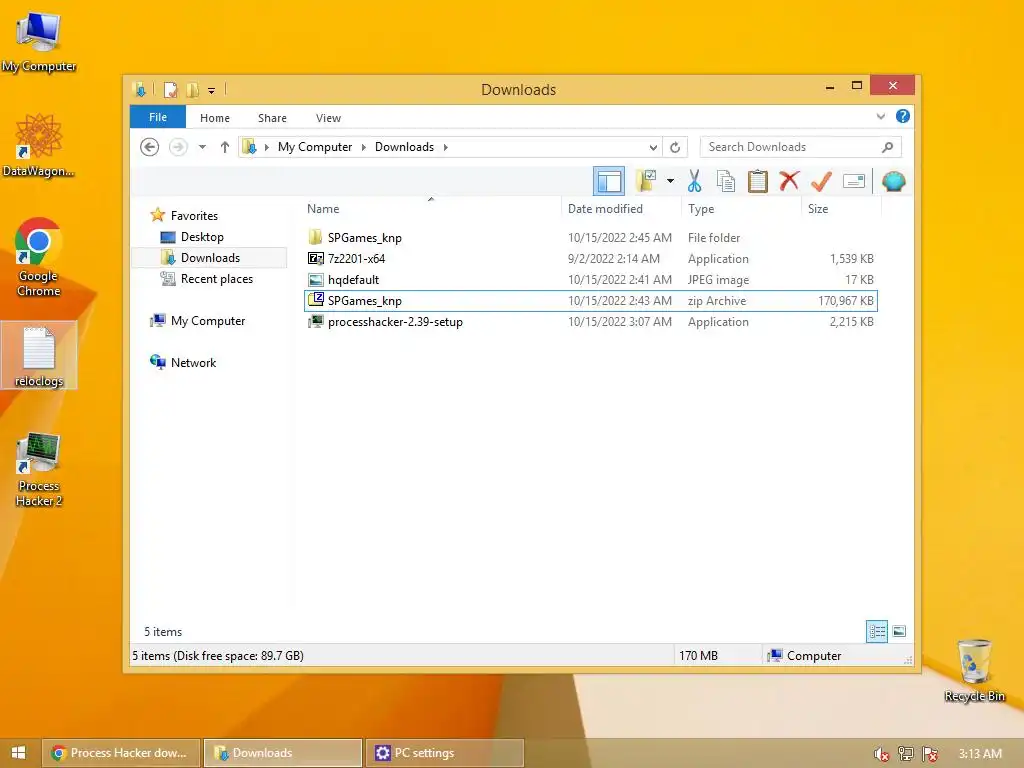The image size is (1024, 768).
Task: Switch to the large icons view button
Action: 899,631
